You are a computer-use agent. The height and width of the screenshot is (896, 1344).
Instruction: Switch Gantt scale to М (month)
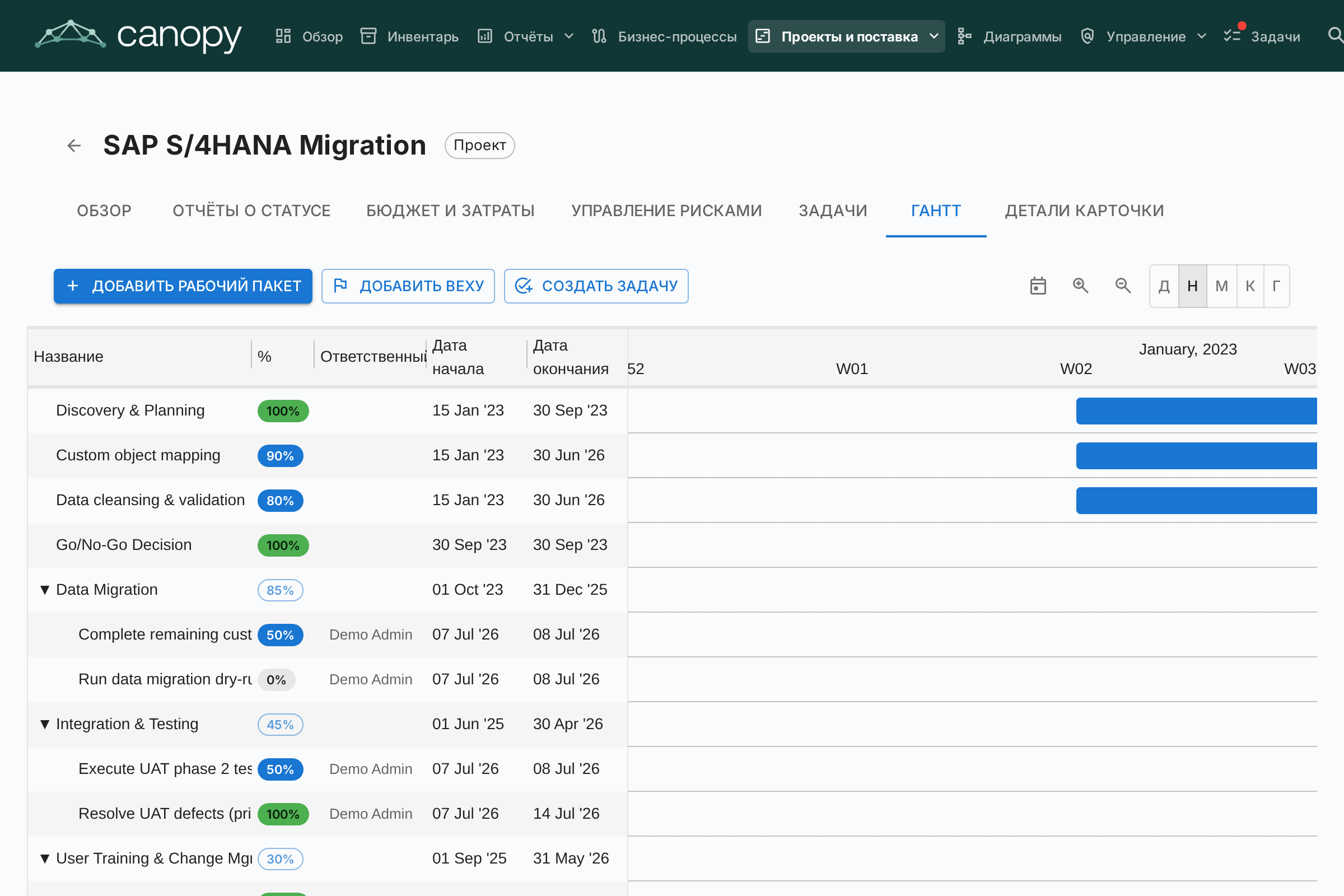point(1222,286)
